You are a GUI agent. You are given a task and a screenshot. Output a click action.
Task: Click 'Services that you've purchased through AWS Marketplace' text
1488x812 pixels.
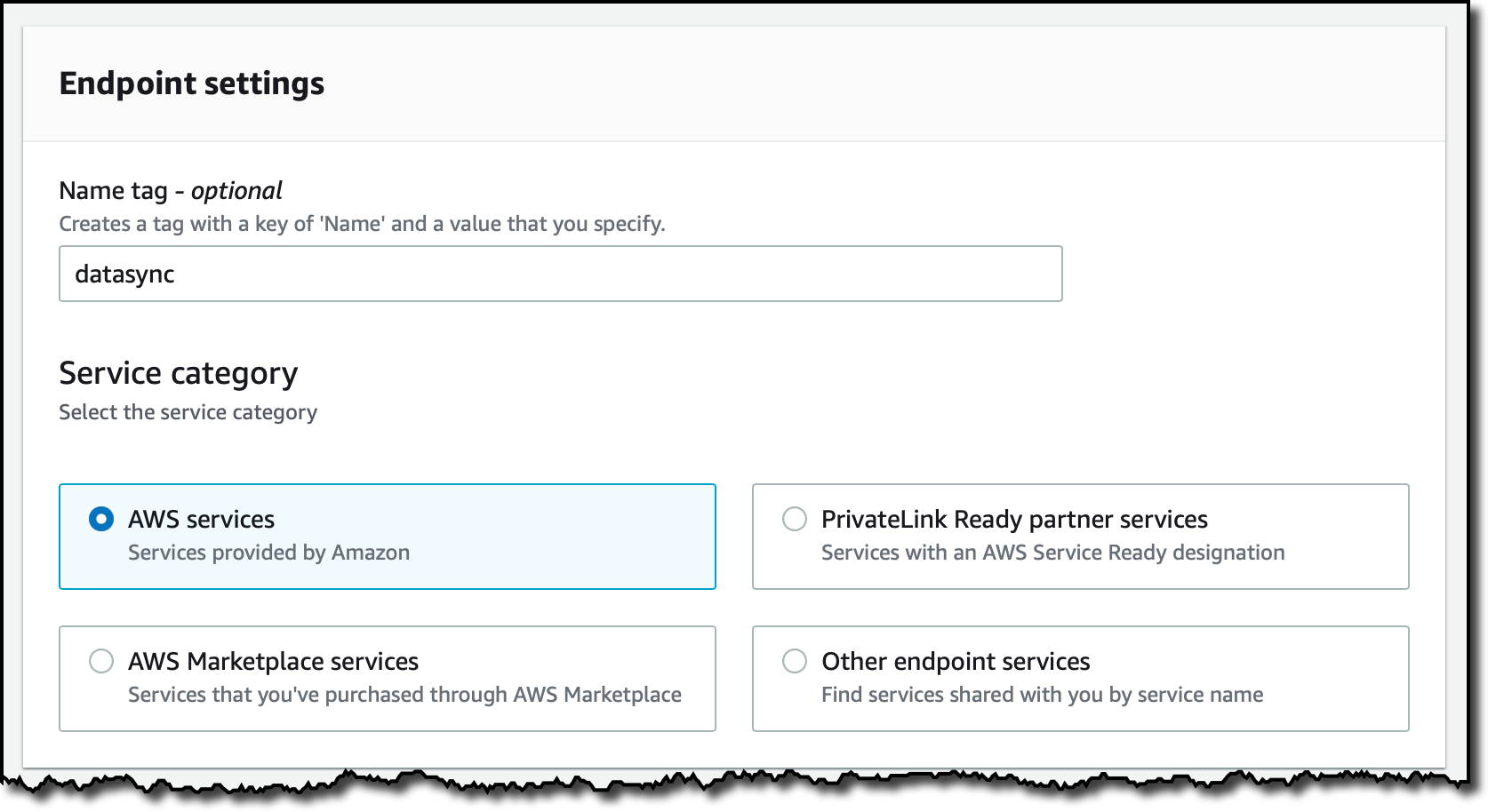pyautogui.click(x=404, y=695)
